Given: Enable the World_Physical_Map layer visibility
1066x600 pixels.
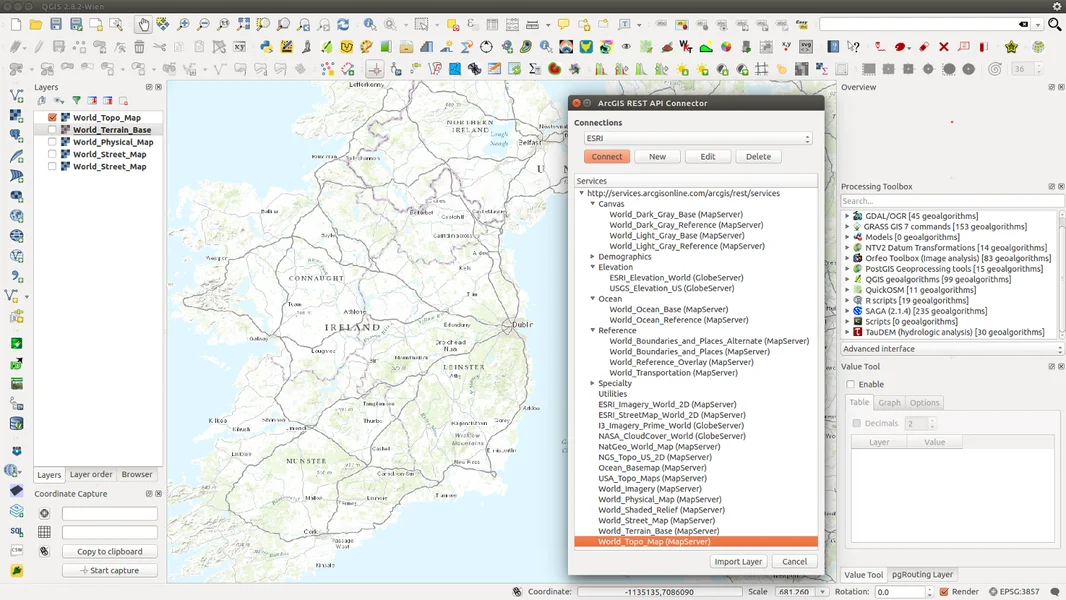Looking at the screenshot, I should pos(53,141).
